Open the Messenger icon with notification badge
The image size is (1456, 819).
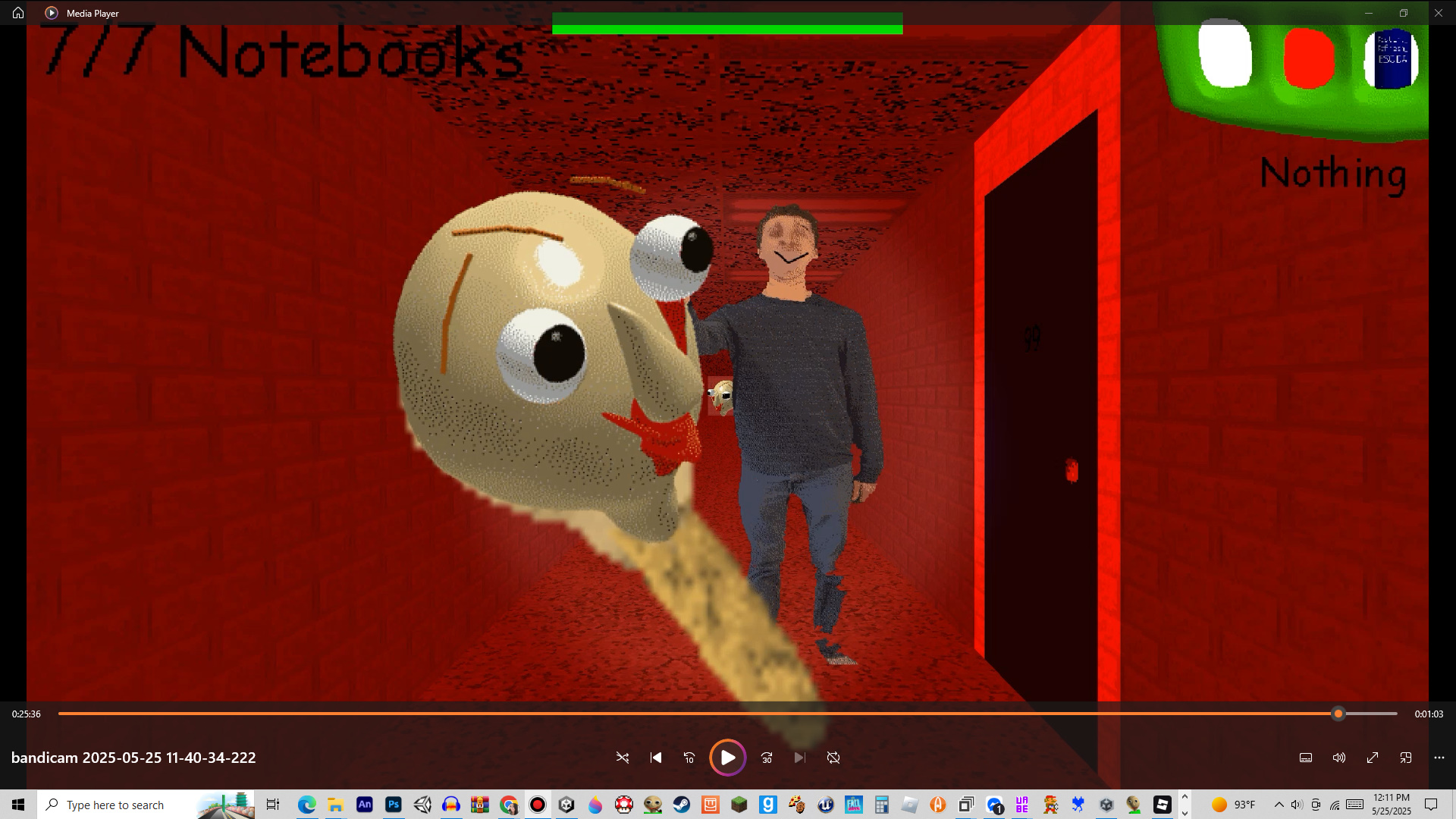click(995, 805)
